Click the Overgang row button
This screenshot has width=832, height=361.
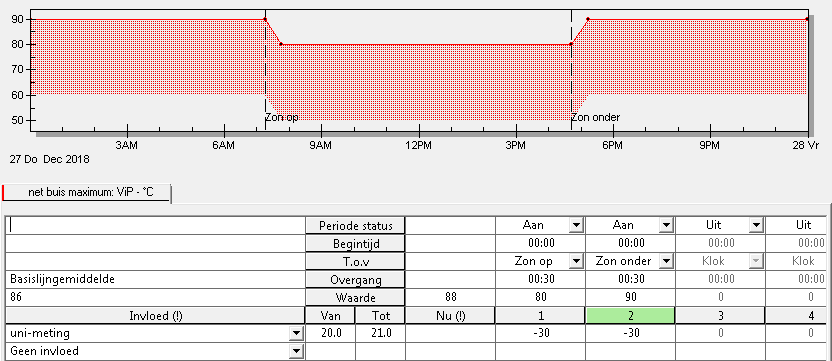[356, 279]
